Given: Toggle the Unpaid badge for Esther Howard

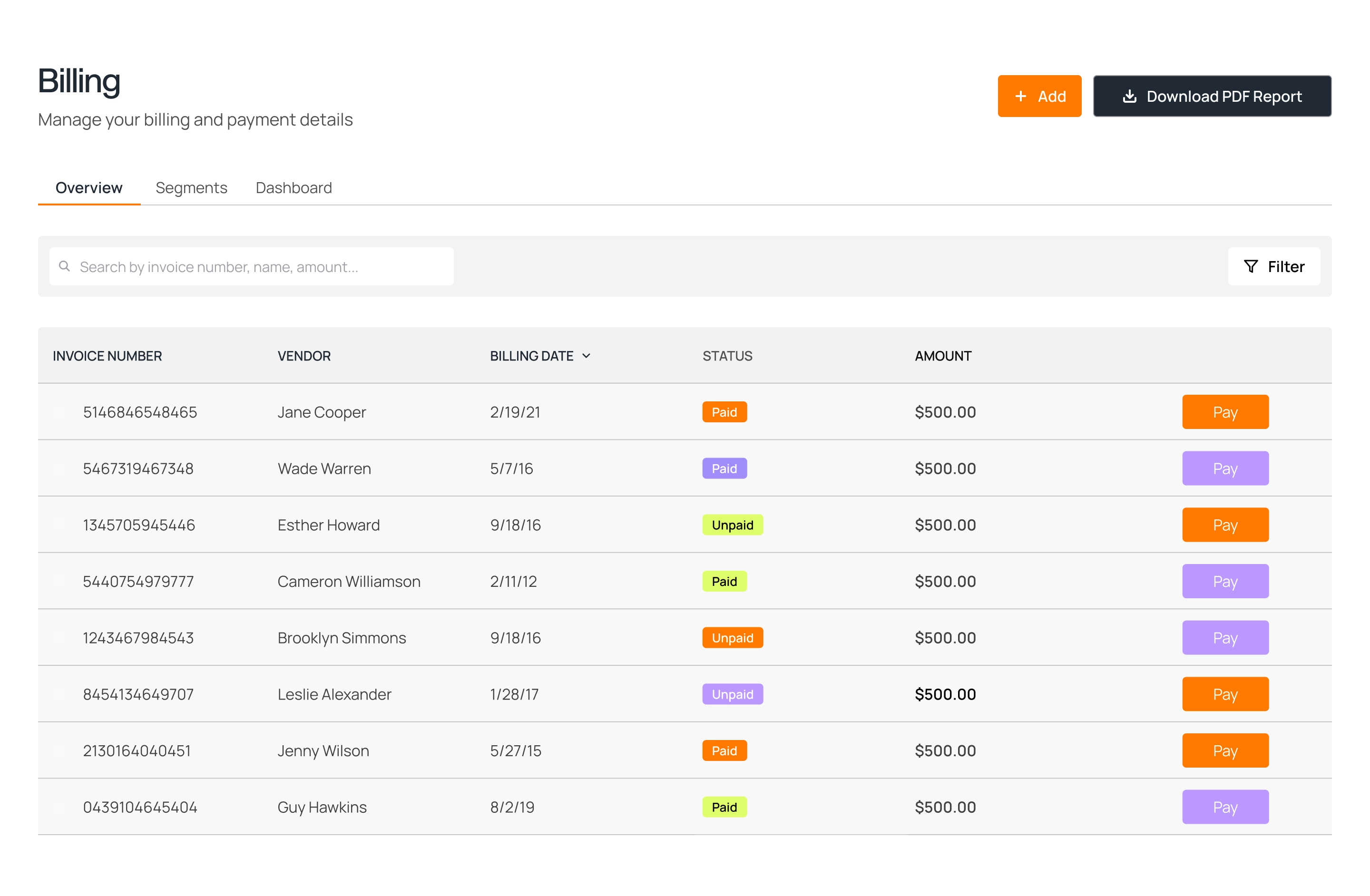Looking at the screenshot, I should [x=732, y=524].
